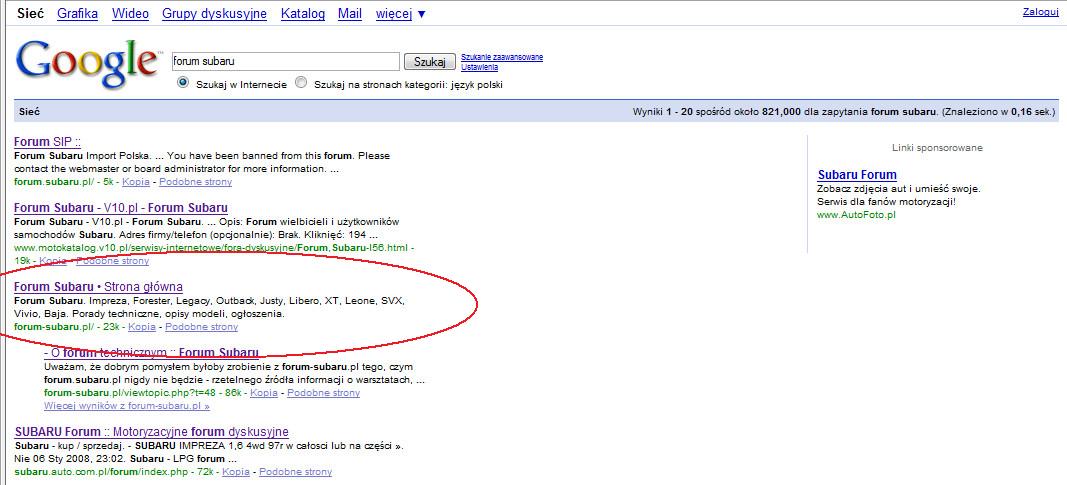Open 'SUBARU Forum :: Motoryzacyjne forum dyskusyjne' result
This screenshot has height=485, width=1067.
point(151,432)
